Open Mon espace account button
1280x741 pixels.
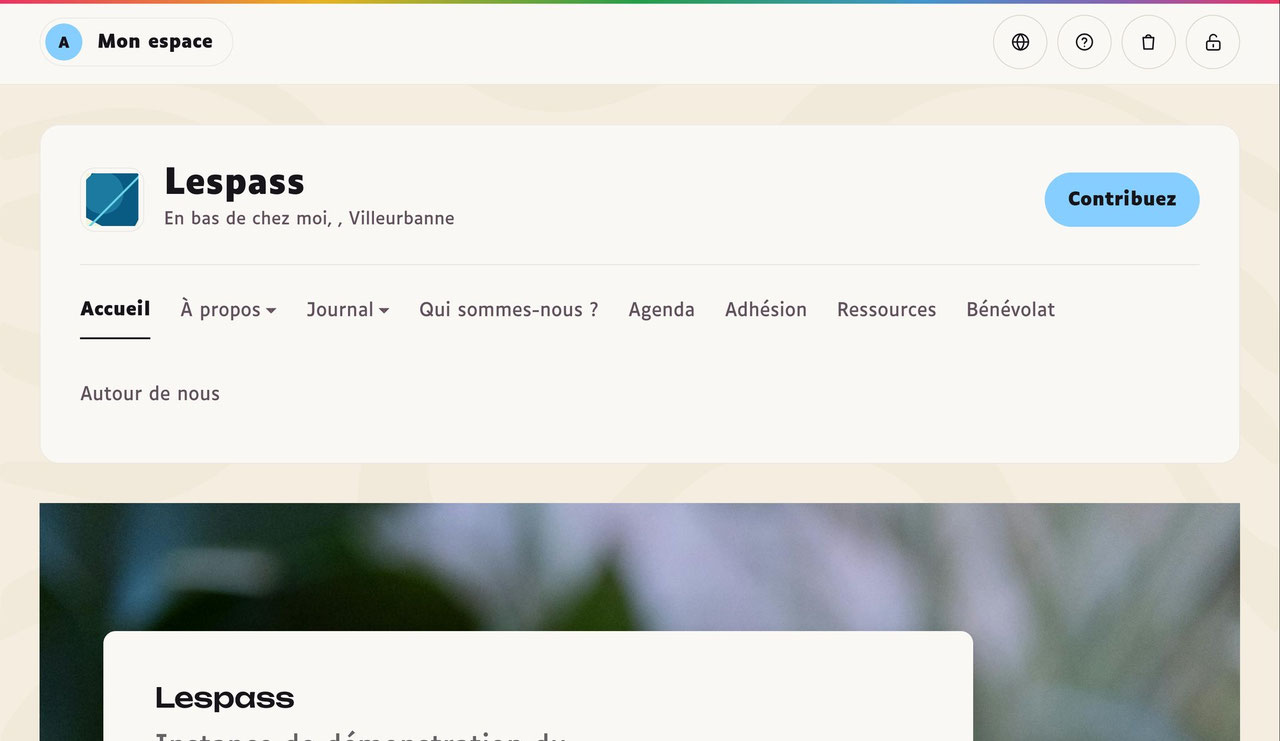136,42
